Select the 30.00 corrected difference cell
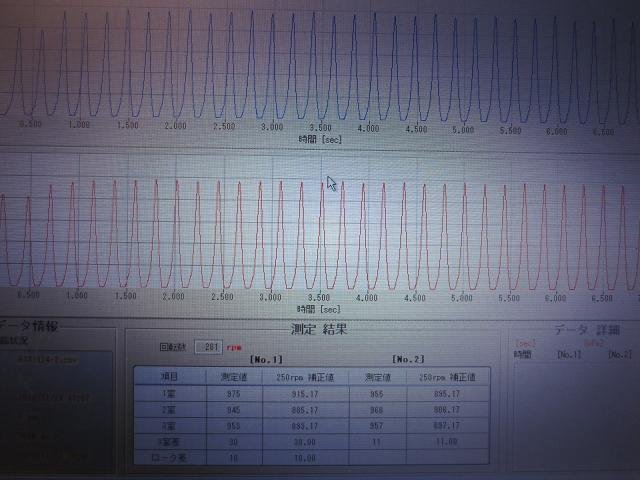This screenshot has height=480, width=640. [305, 442]
